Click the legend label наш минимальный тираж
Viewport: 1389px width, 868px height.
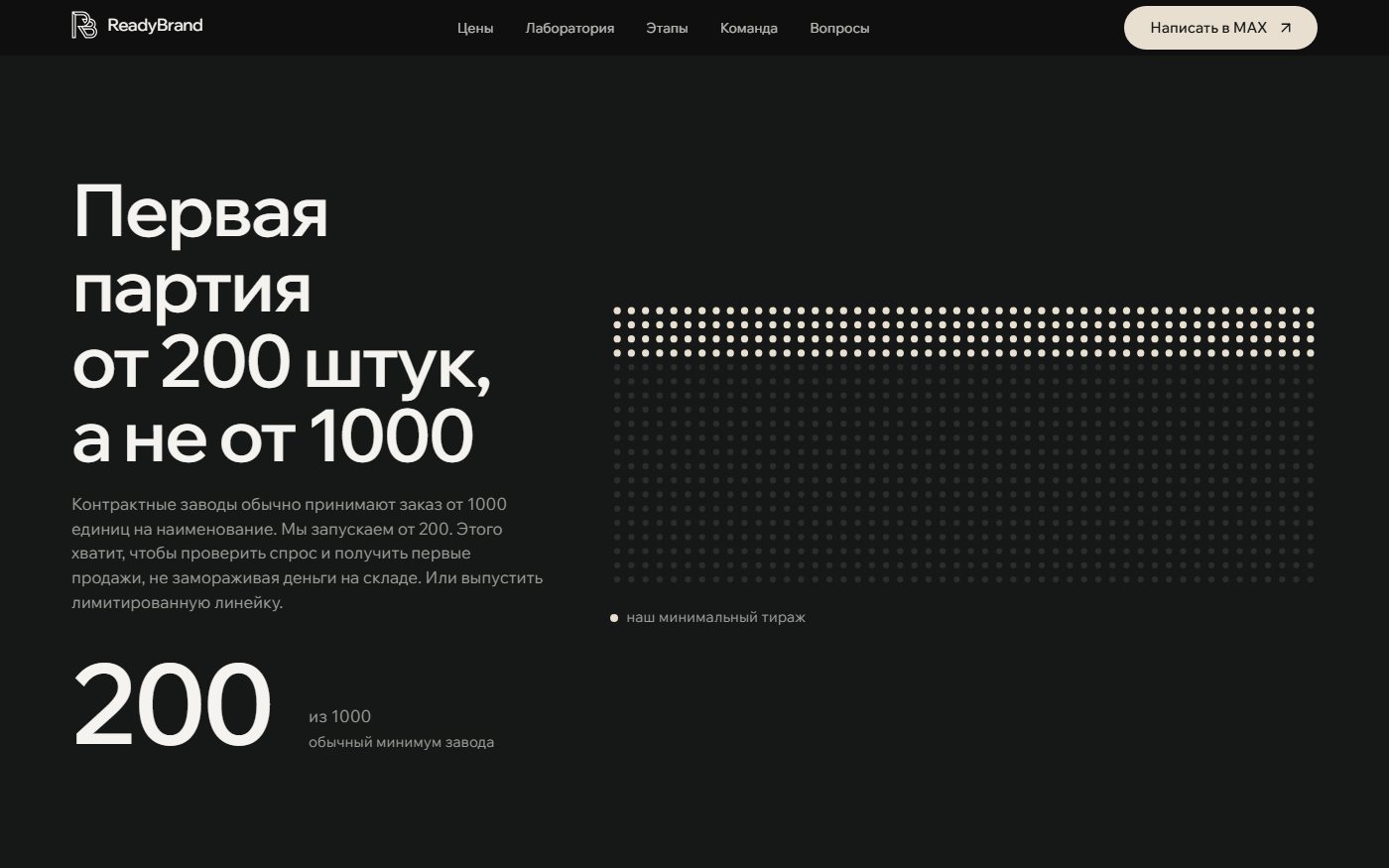point(715,617)
